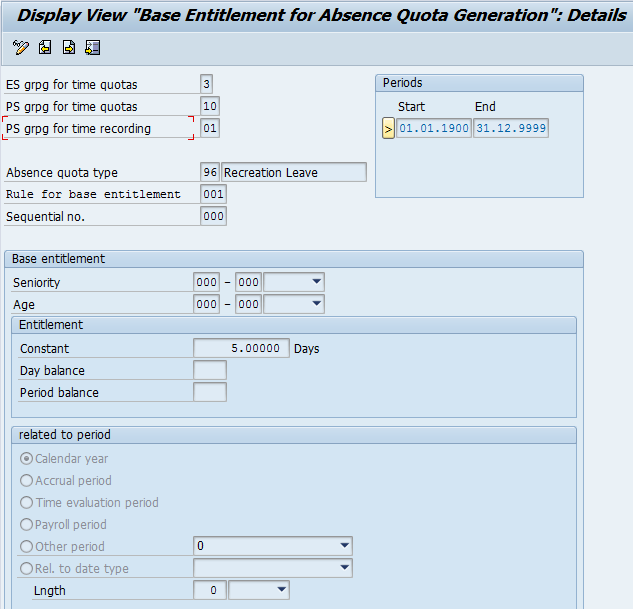
Task: Click the Constant entitlement value field
Action: click(x=240, y=349)
